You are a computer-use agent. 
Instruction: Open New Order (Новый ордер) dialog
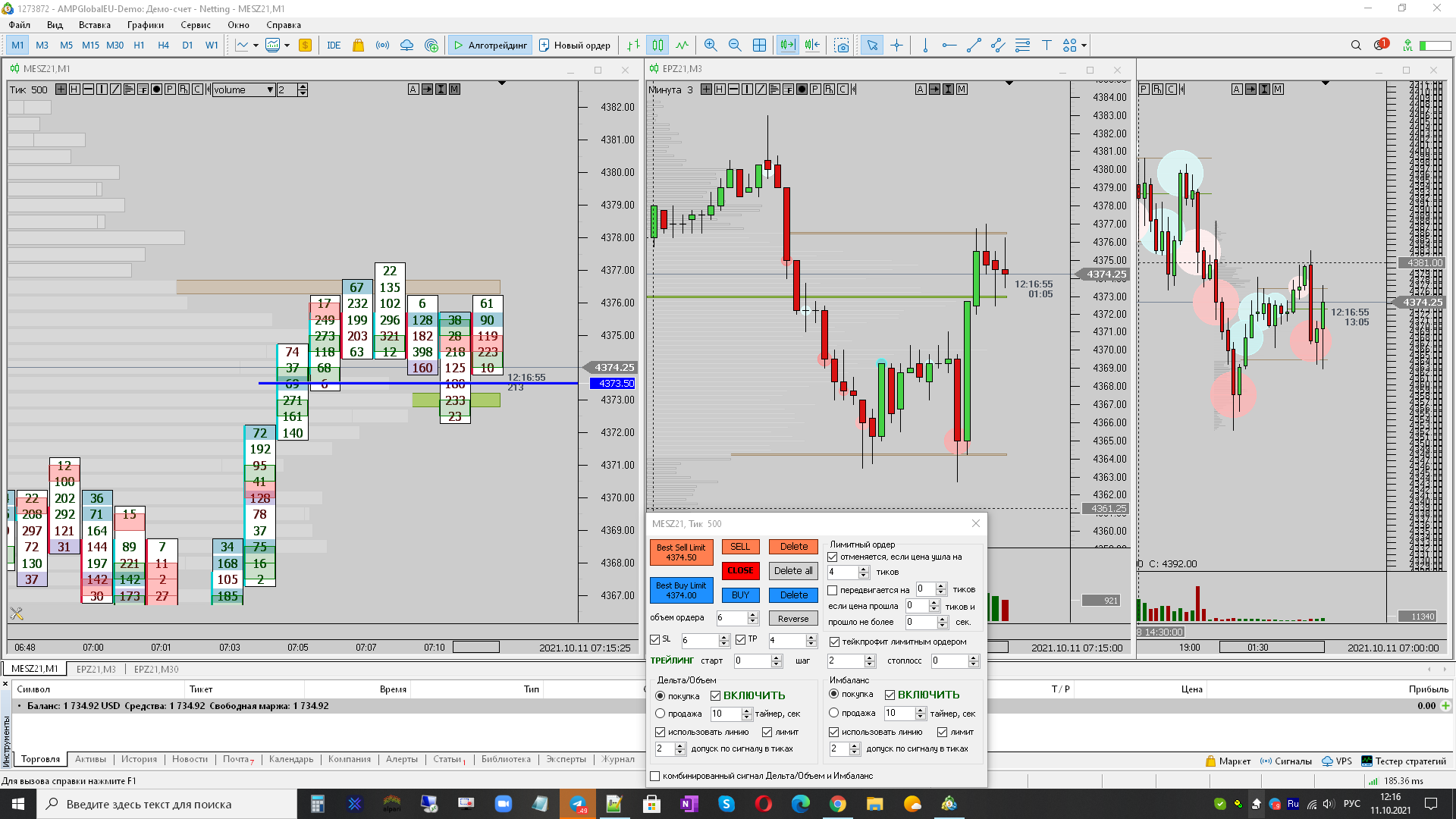click(574, 45)
